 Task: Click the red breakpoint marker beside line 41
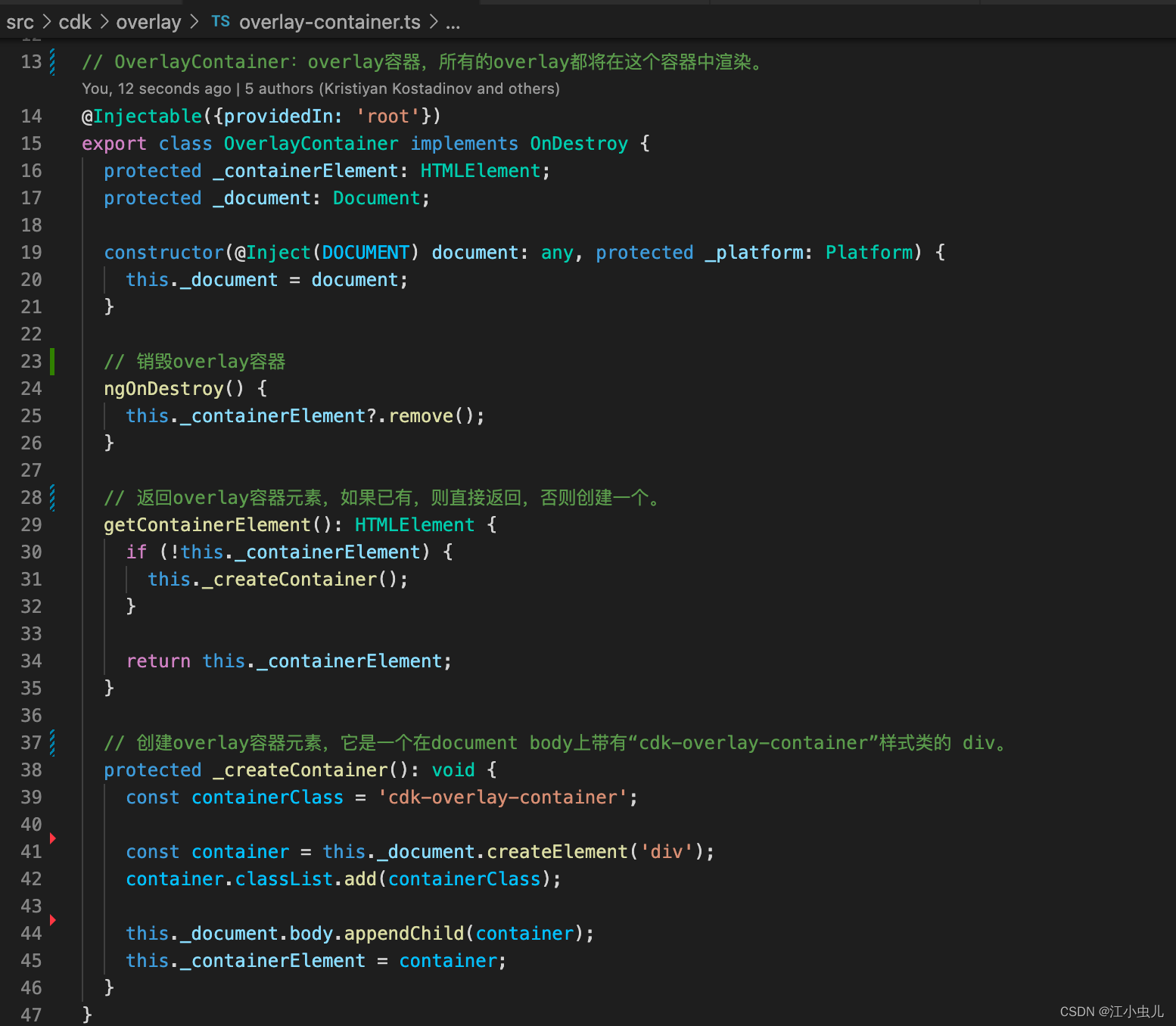(x=52, y=838)
